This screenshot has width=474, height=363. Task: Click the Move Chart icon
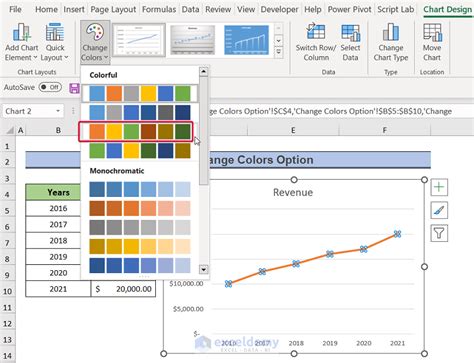[x=432, y=42]
